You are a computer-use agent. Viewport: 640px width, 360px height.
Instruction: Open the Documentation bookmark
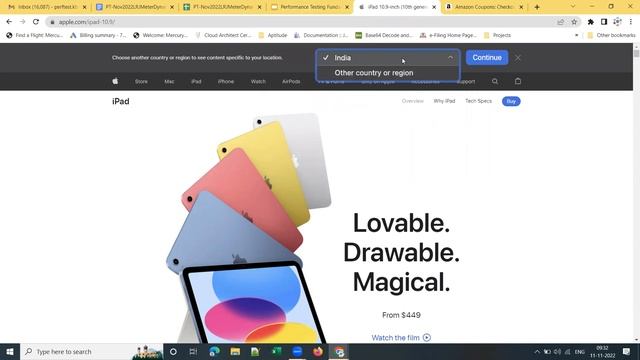coord(321,36)
